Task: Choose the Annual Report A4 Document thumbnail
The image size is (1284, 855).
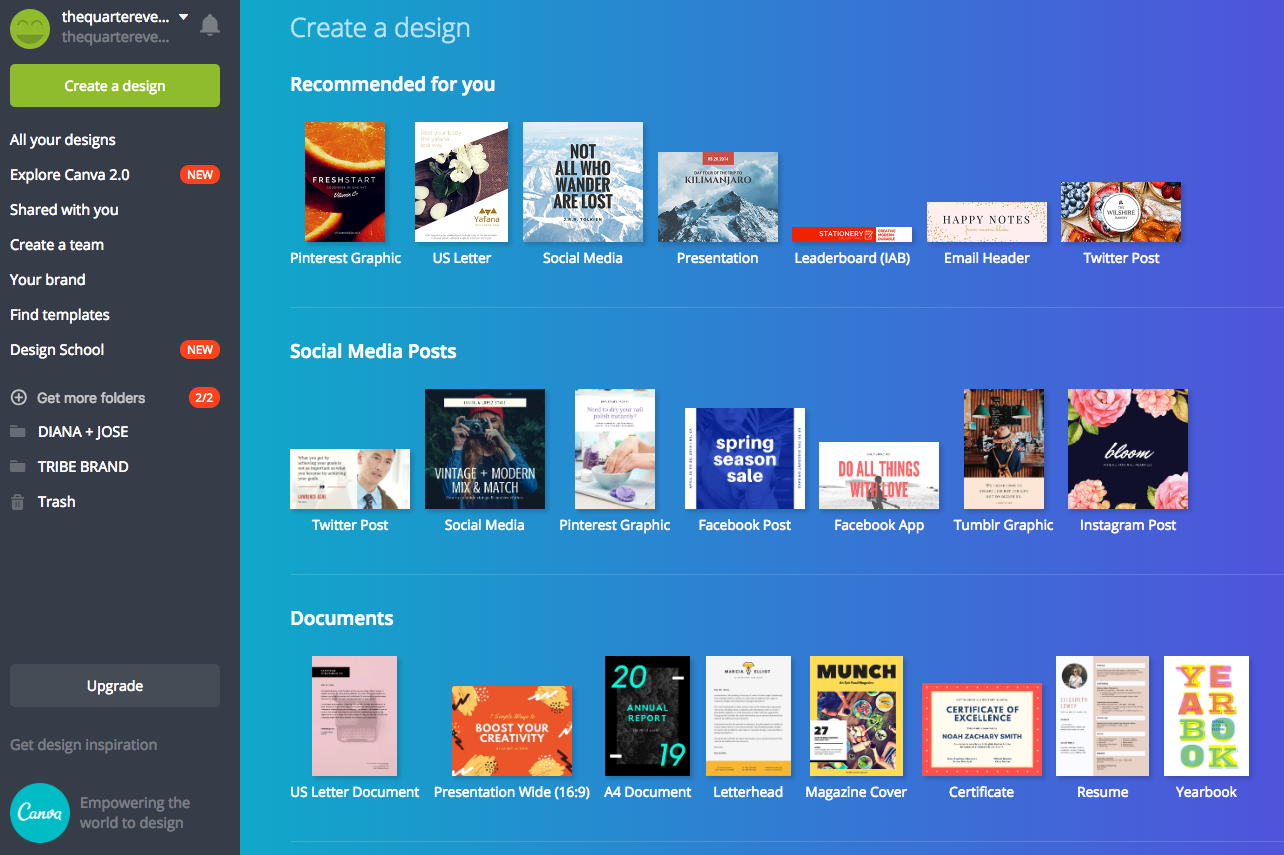Action: [648, 716]
